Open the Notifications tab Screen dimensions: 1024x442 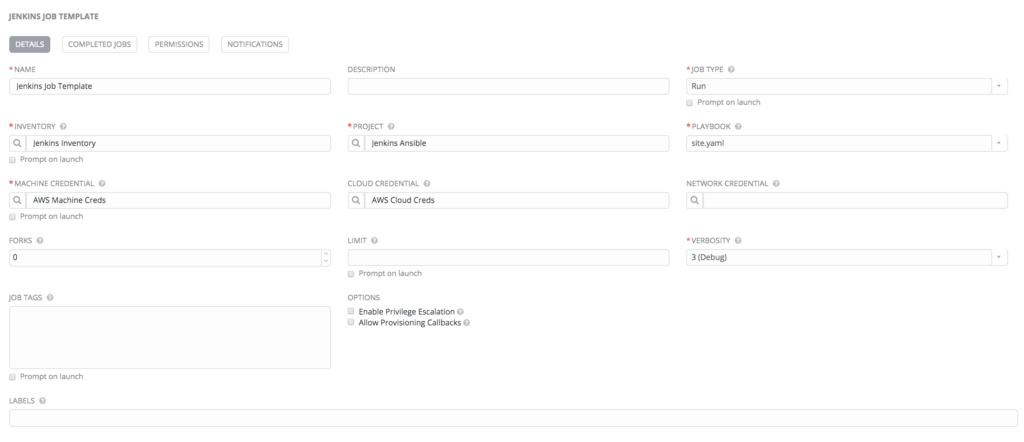pyautogui.click(x=255, y=44)
